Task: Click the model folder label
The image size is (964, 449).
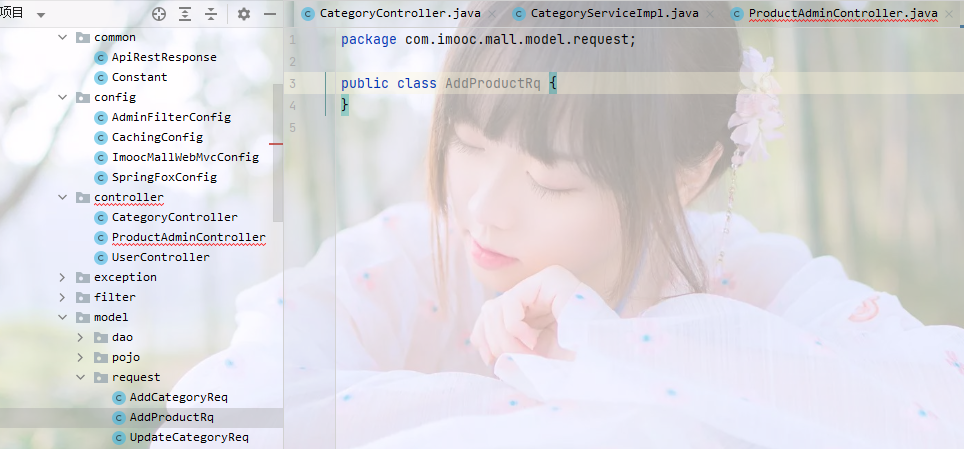Action: pos(111,317)
